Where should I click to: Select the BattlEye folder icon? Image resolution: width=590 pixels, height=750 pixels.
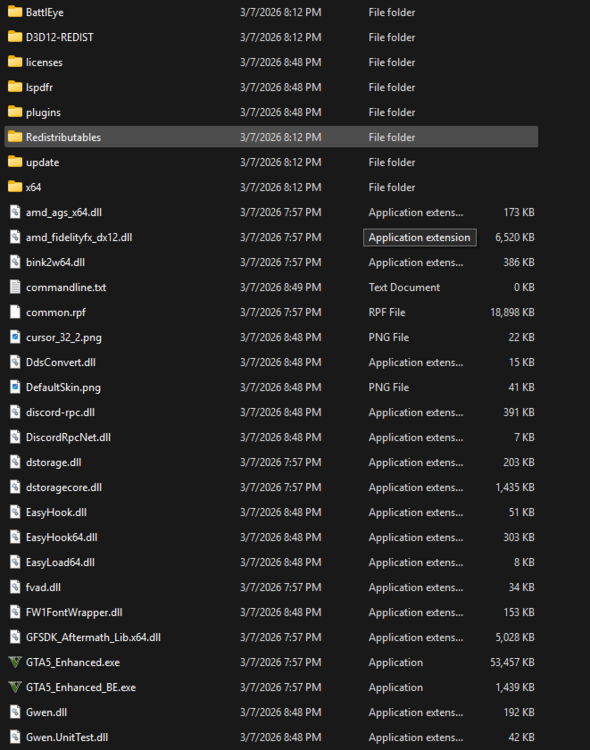pyautogui.click(x=15, y=12)
